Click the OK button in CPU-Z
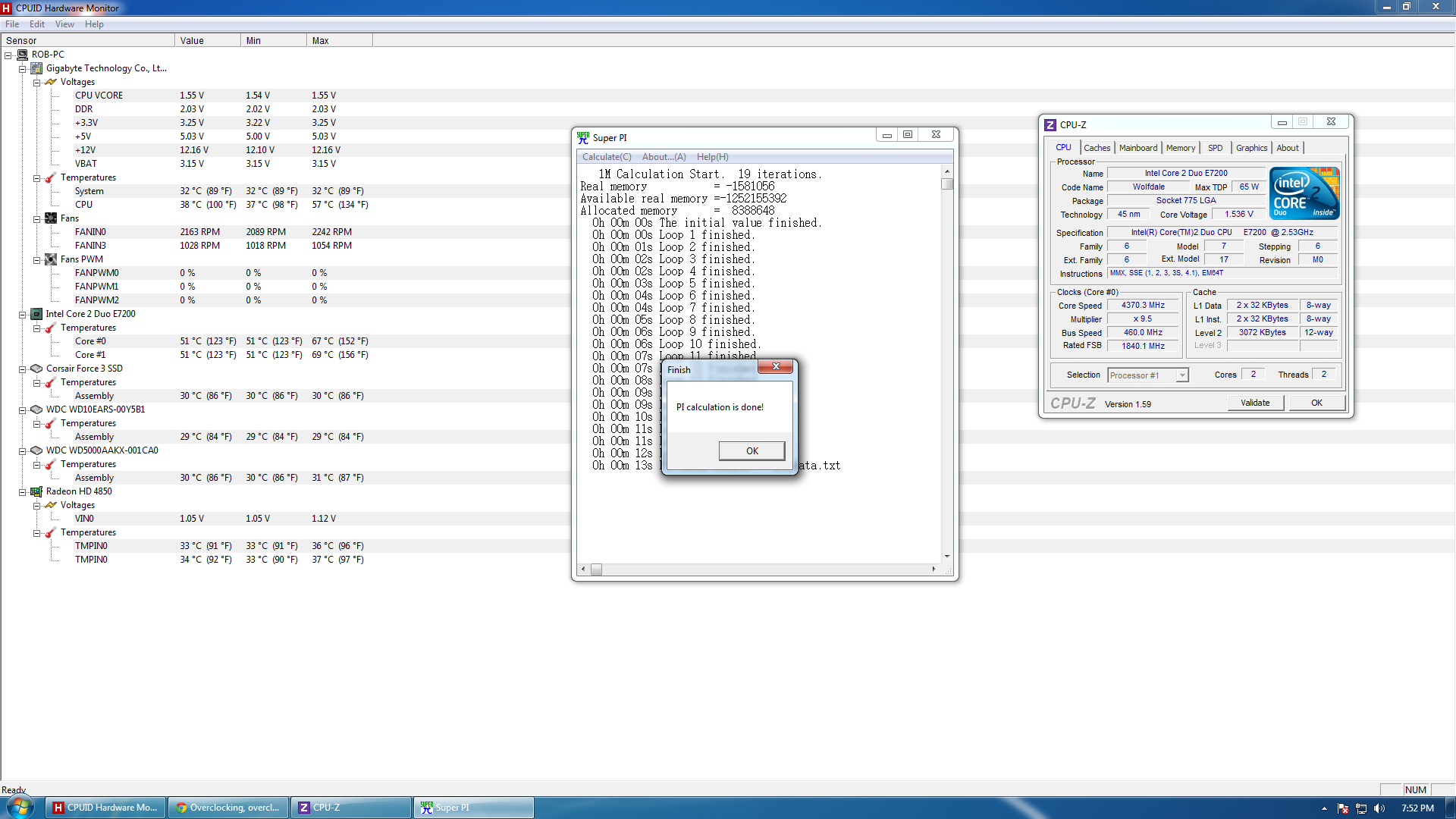The height and width of the screenshot is (819, 1456). coord(1316,403)
